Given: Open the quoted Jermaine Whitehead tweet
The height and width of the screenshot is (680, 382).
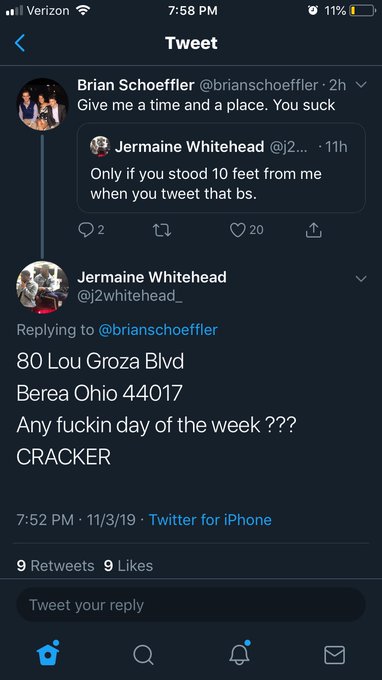Looking at the screenshot, I should click(221, 168).
